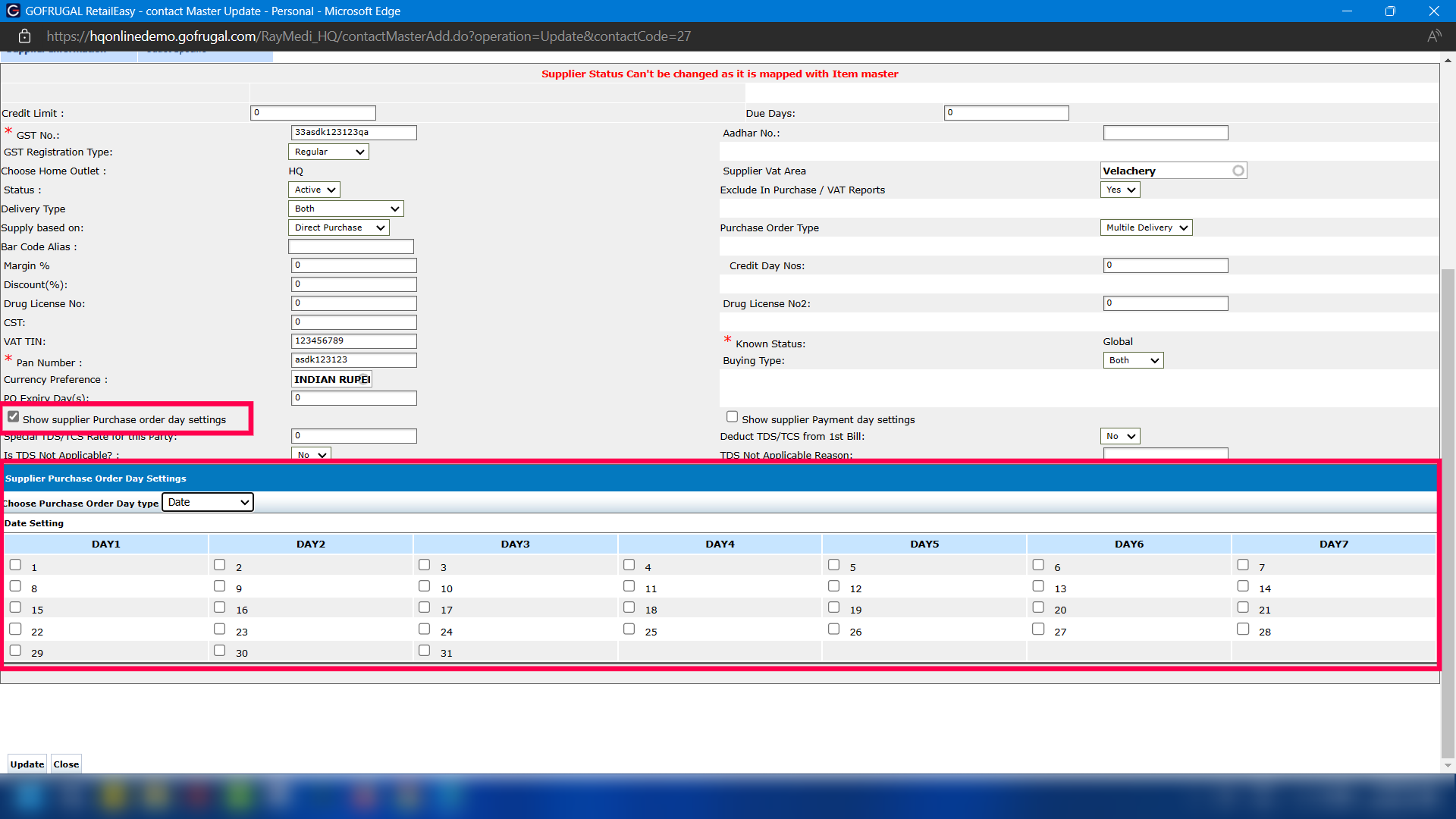Open the Purchase Order Type Multile Delivery dropdown
The height and width of the screenshot is (819, 1456).
1146,227
